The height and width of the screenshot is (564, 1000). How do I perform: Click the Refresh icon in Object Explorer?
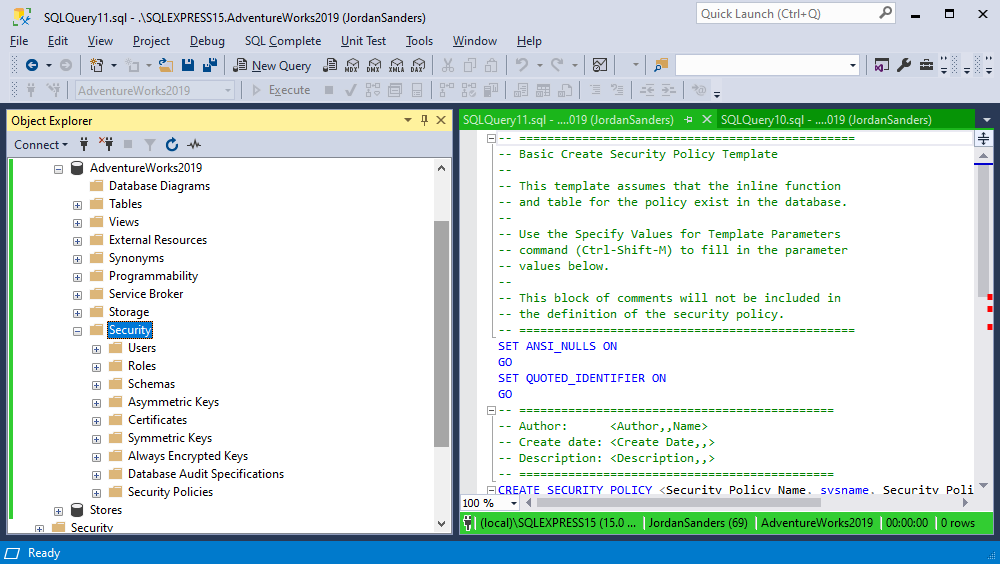172,145
